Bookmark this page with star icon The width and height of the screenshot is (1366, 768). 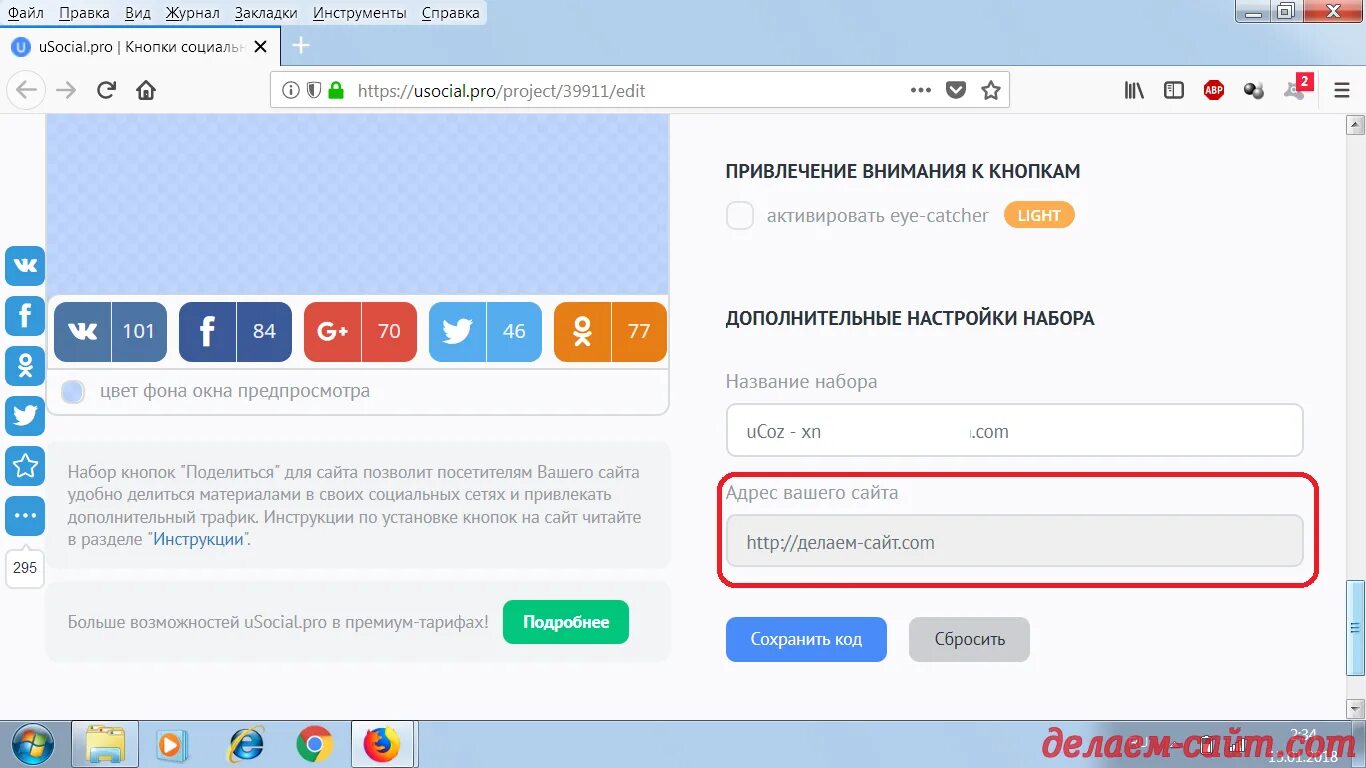point(991,90)
